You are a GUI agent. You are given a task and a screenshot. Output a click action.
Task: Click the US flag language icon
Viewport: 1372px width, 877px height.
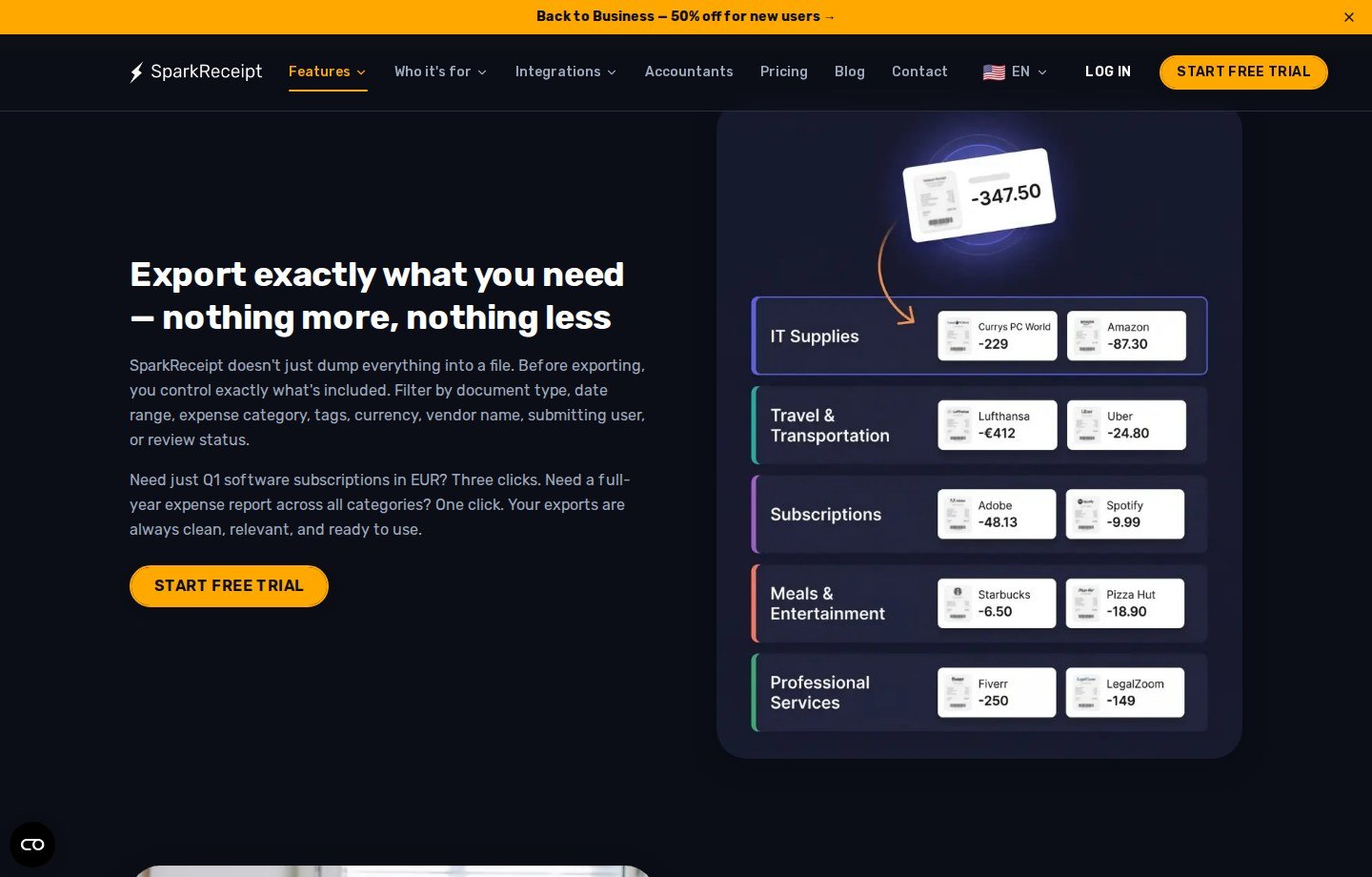(x=994, y=72)
